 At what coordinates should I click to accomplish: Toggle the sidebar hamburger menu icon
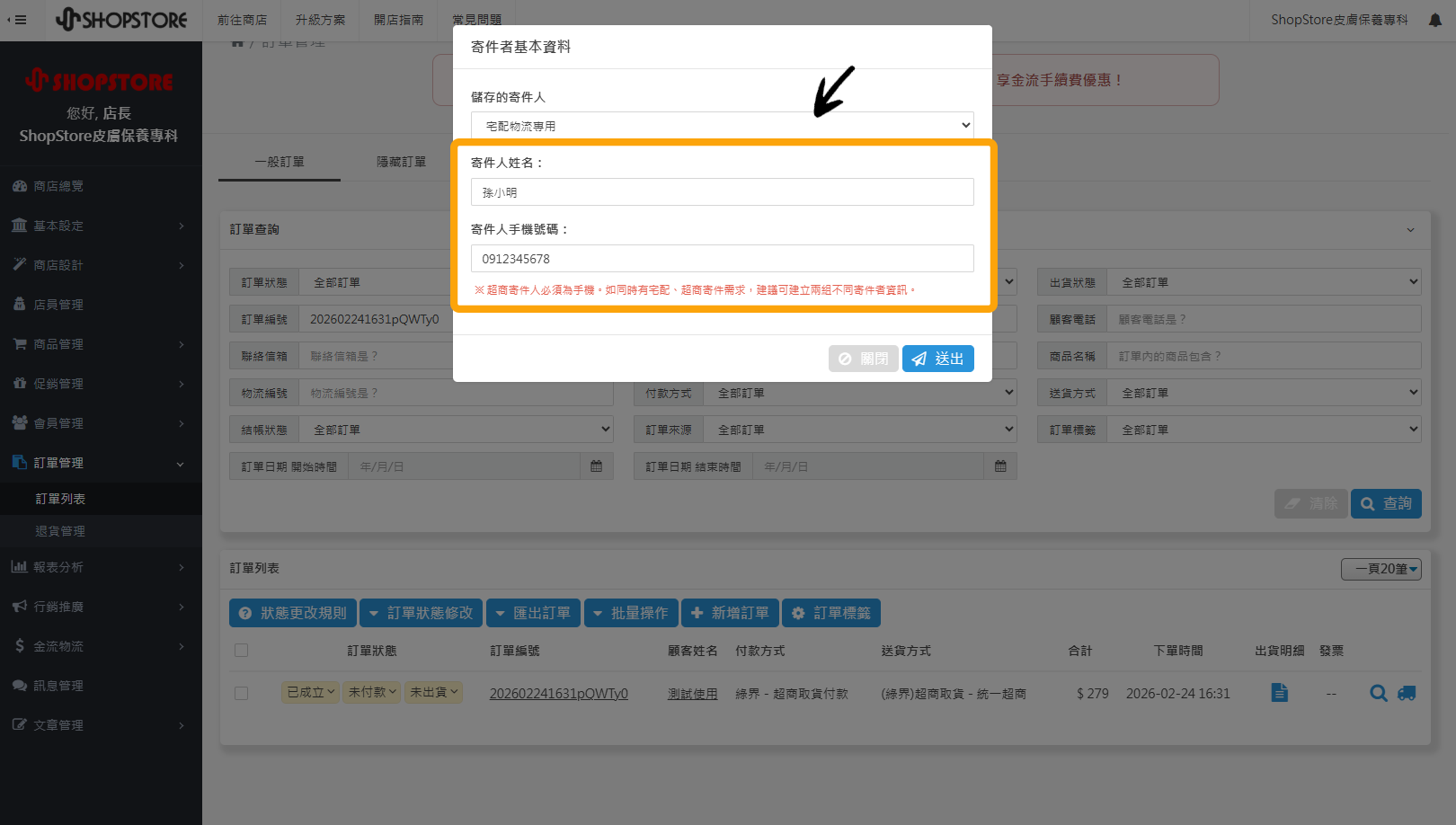click(x=17, y=20)
